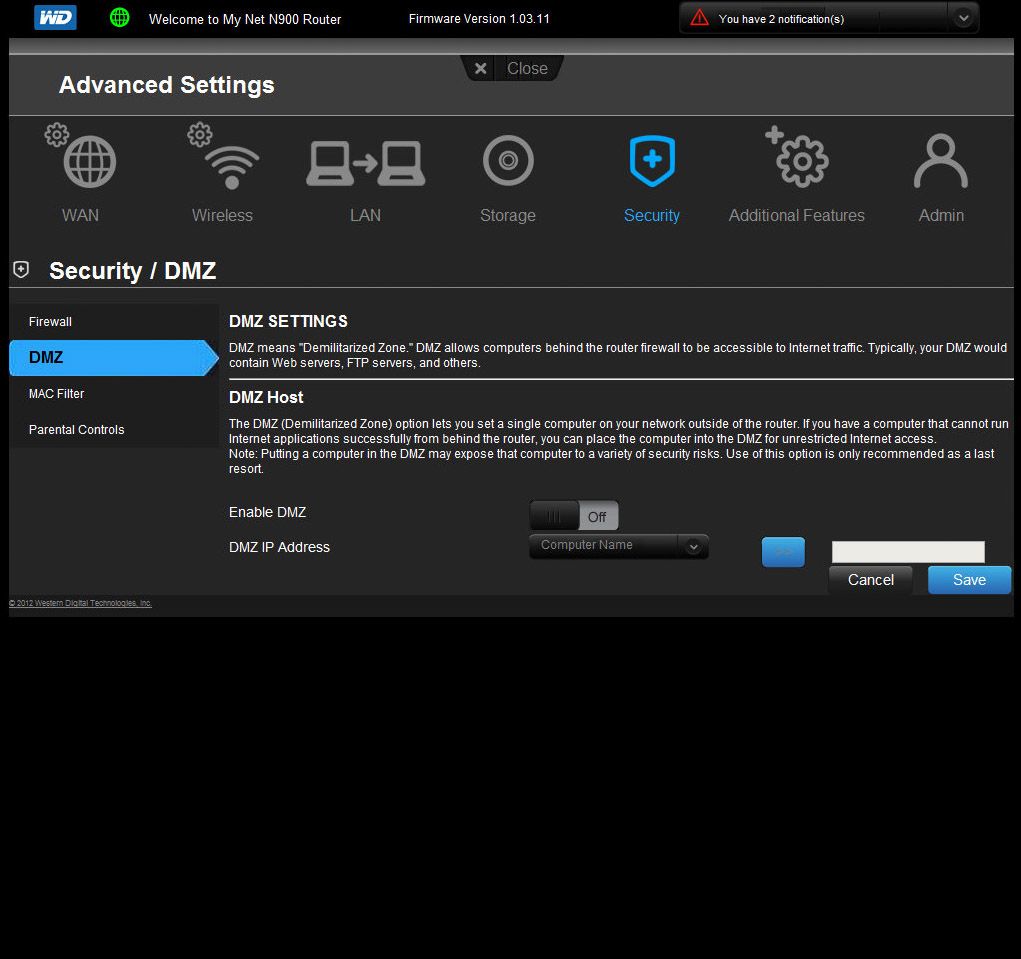Image resolution: width=1021 pixels, height=959 pixels.
Task: Click the DMZ IP address input field
Action: [x=908, y=552]
